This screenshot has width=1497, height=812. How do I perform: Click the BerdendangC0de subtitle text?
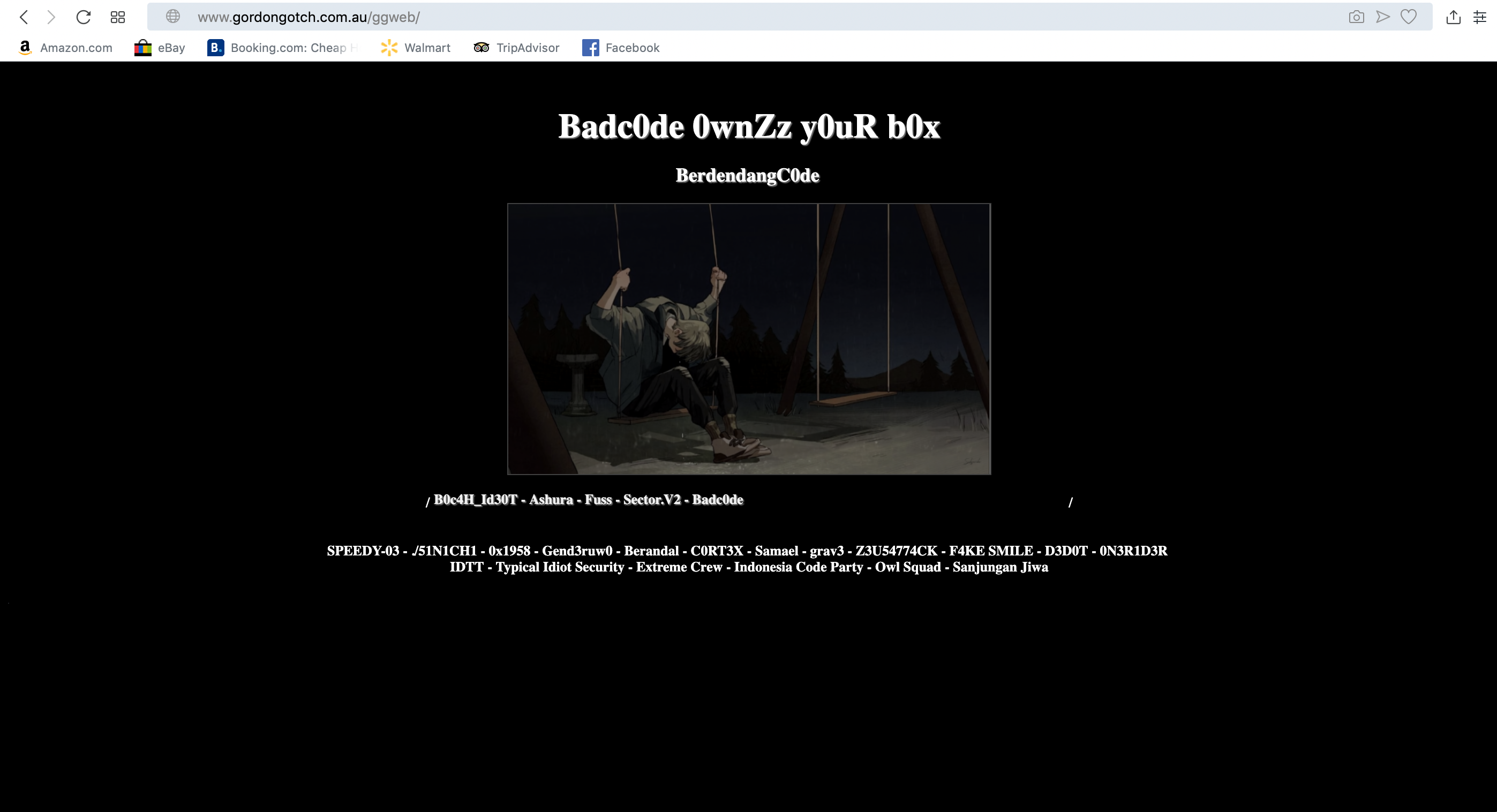pyautogui.click(x=747, y=176)
